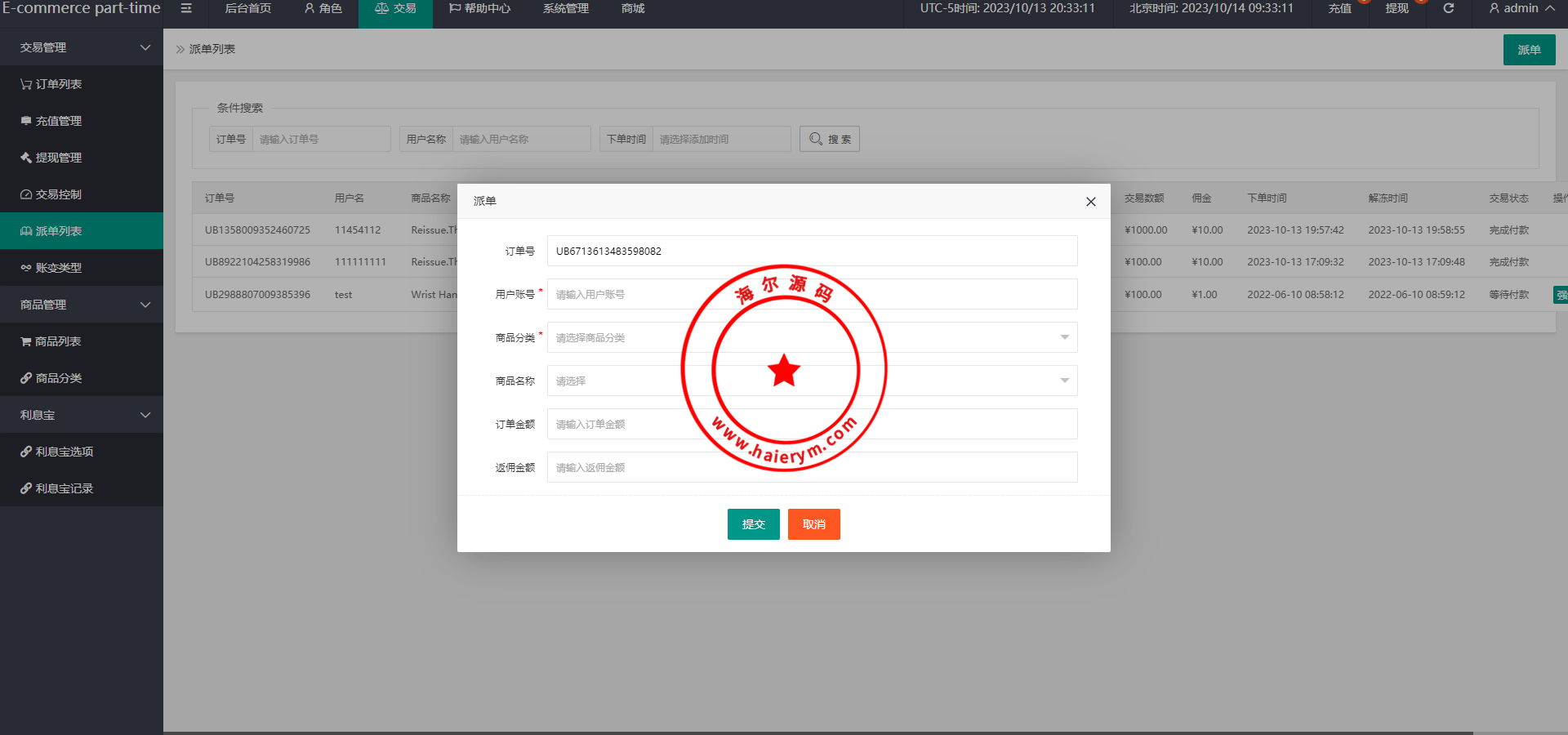Click the refresh icon in top bar
The height and width of the screenshot is (735, 1568).
1448,8
